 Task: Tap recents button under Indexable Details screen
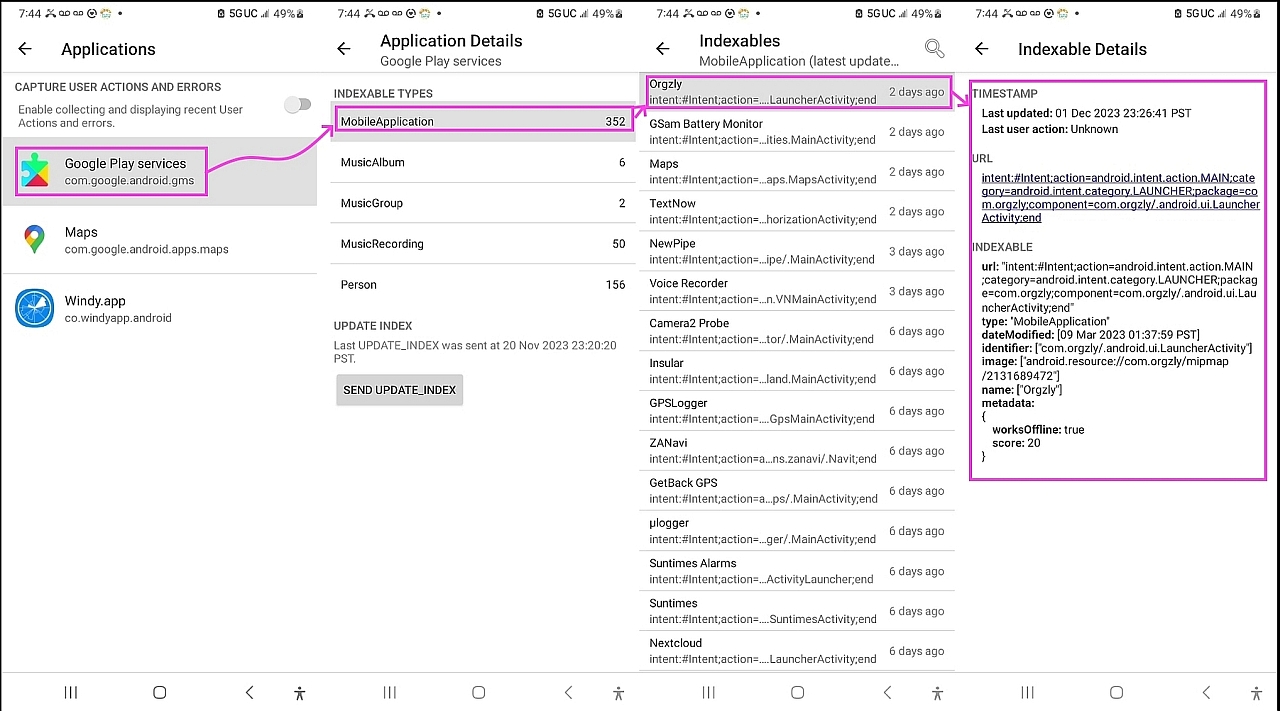pos(1028,692)
